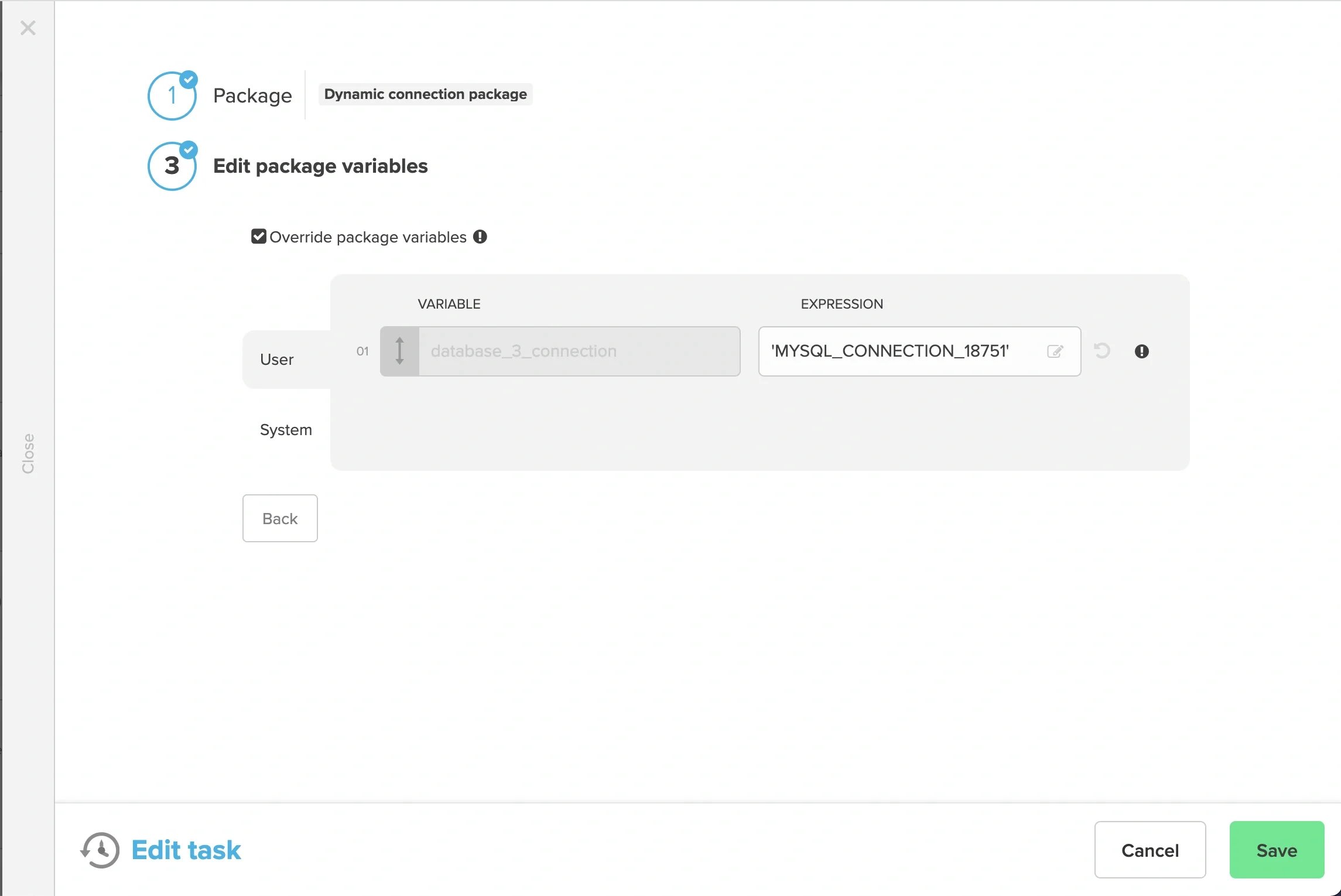Screen dimensions: 1341x896
Task: Switch to the User variables tab
Action: pyautogui.click(x=277, y=359)
